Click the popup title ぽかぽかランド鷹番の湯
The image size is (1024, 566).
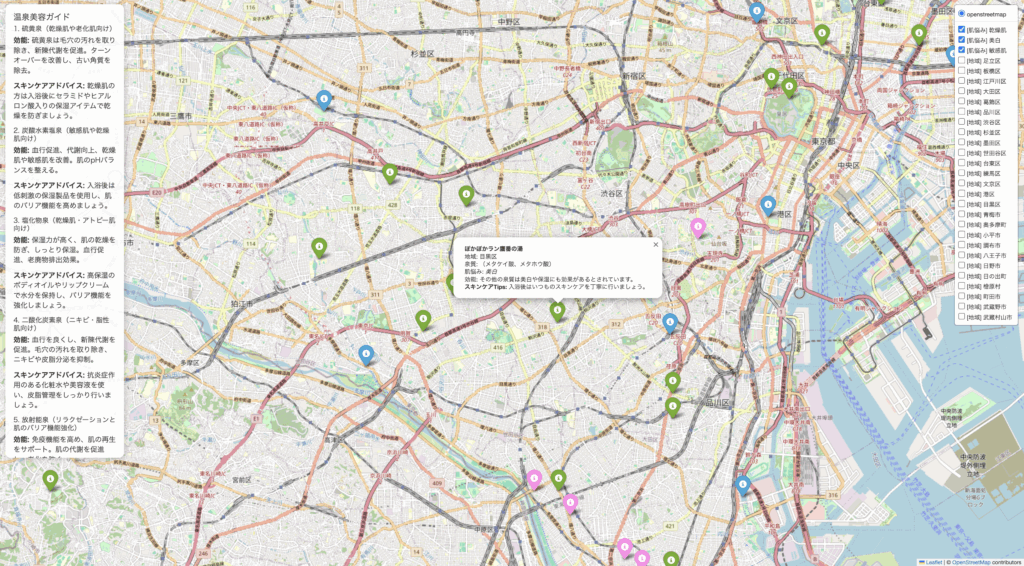coord(494,249)
